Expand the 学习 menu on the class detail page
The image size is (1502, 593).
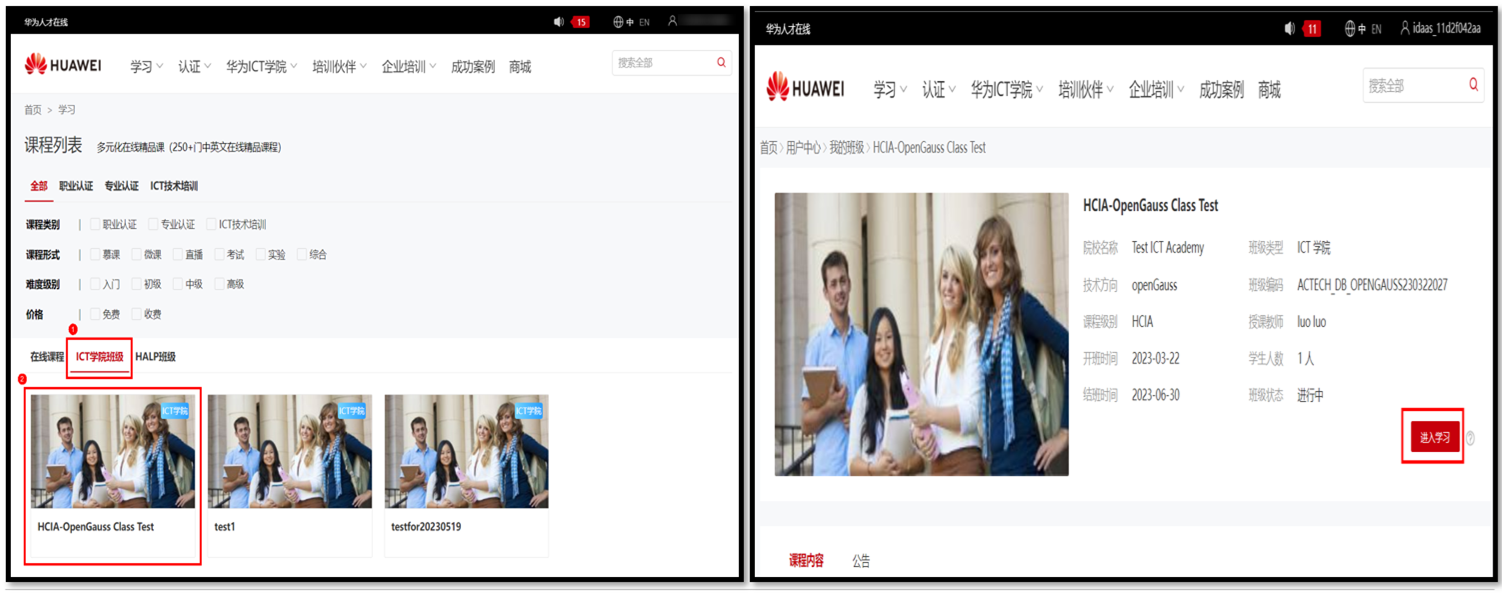pyautogui.click(x=890, y=90)
